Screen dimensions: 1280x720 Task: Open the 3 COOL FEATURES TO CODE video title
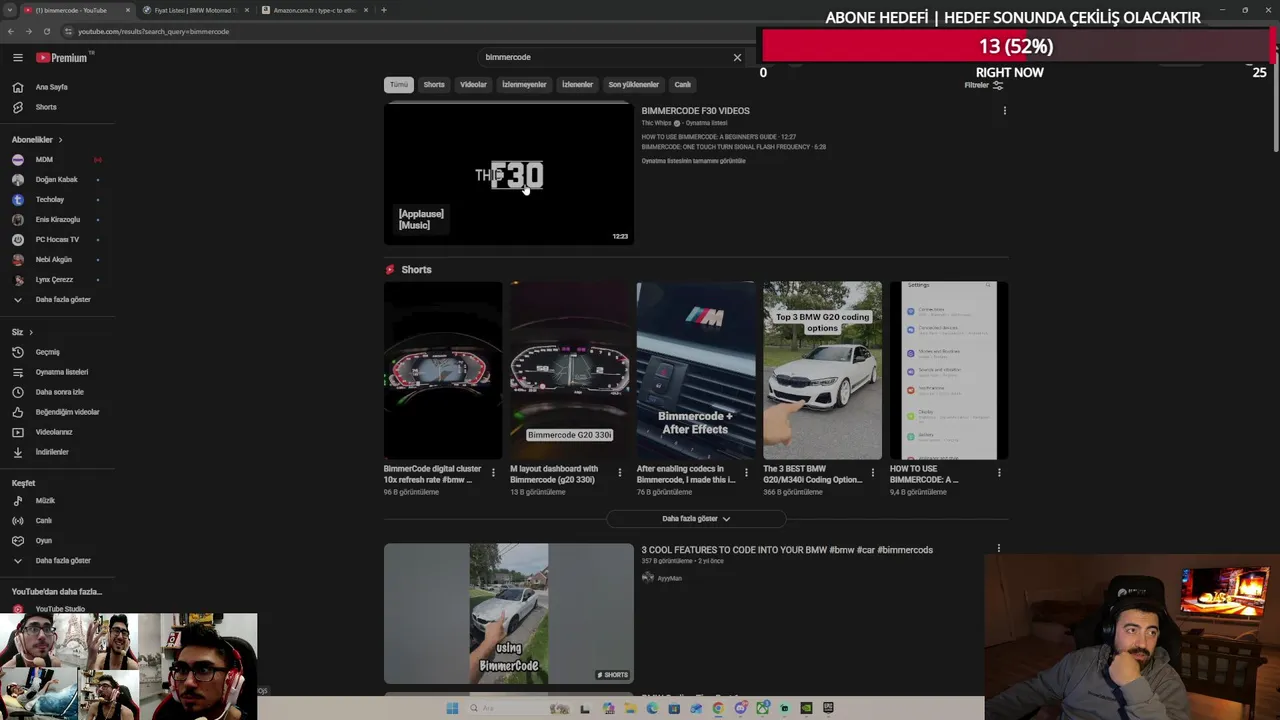coord(787,550)
